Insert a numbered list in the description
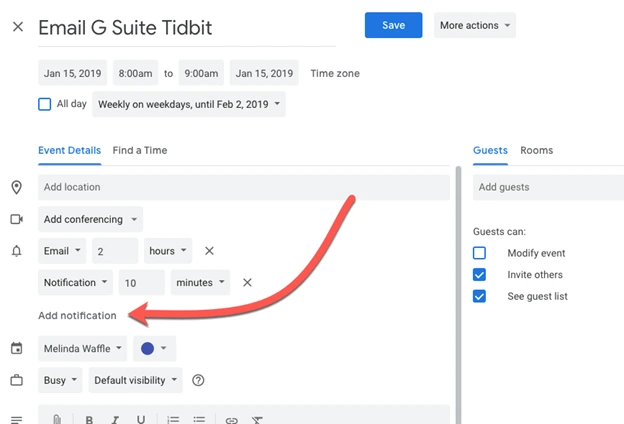Image resolution: width=624 pixels, height=424 pixels. click(173, 420)
